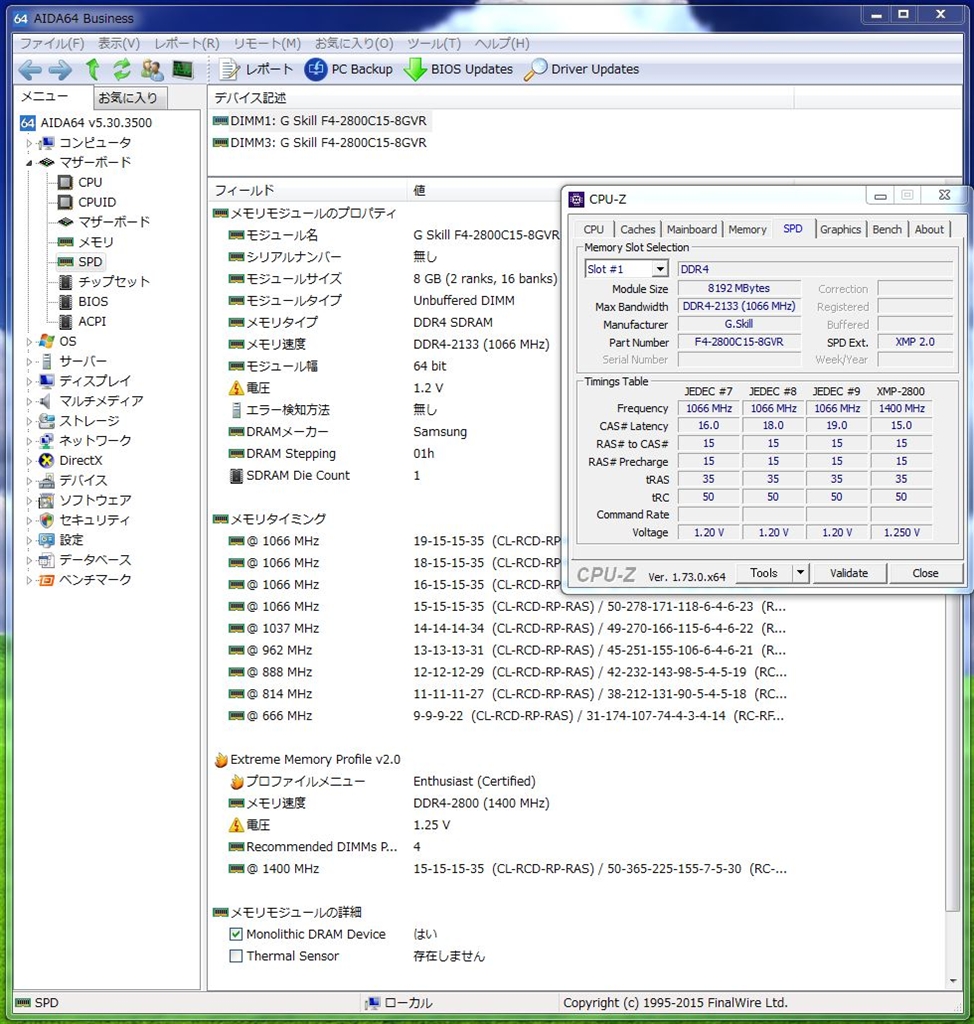
Task: Click the PC Backup toolbar icon
Action: [x=316, y=69]
